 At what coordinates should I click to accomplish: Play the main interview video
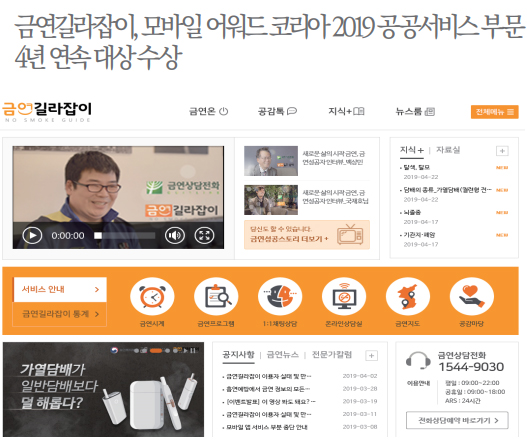[x=32, y=235]
